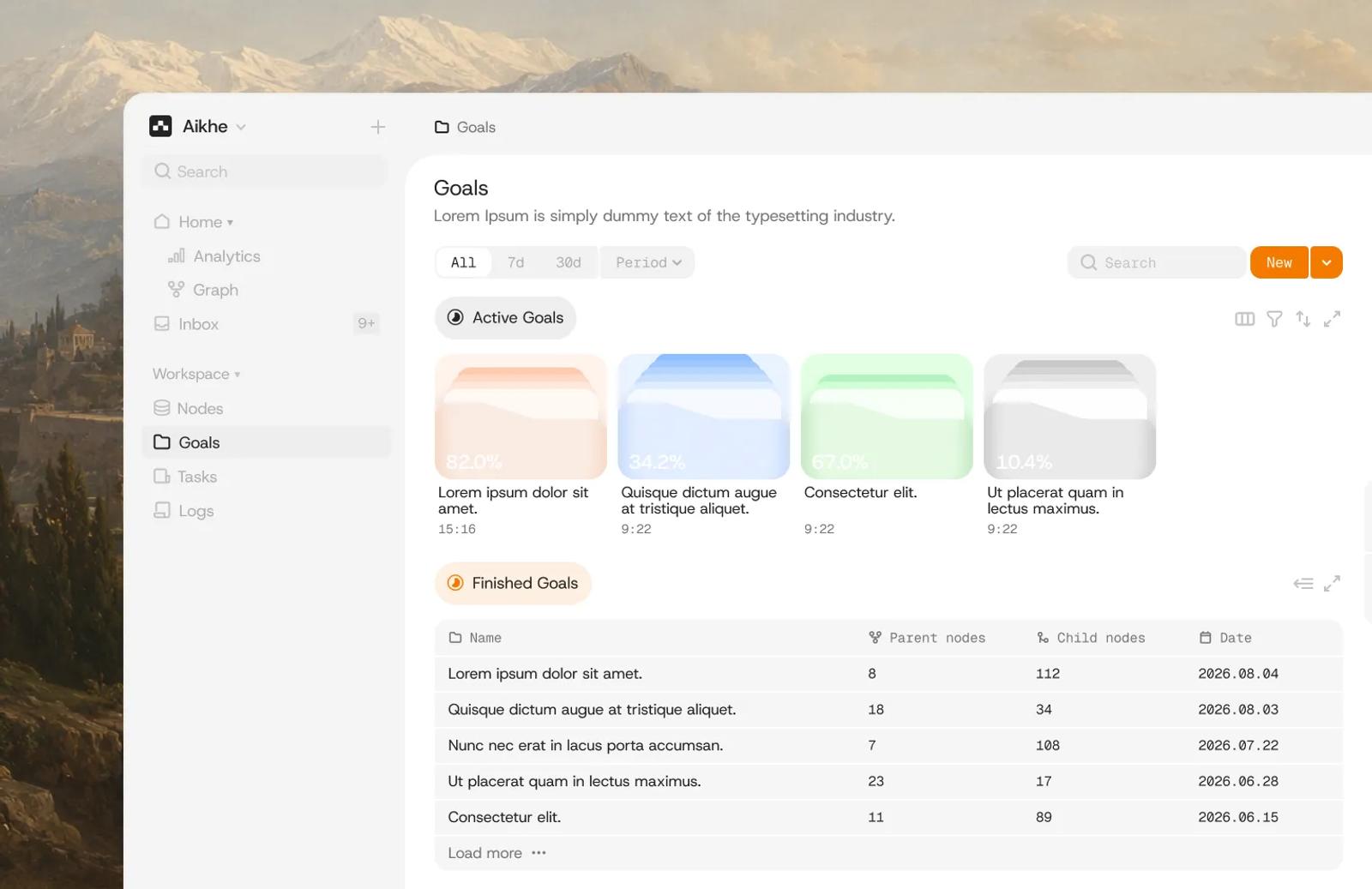This screenshot has height=889, width=1372.
Task: Expand Active Goals with the arrows icon
Action: [x=1332, y=319]
